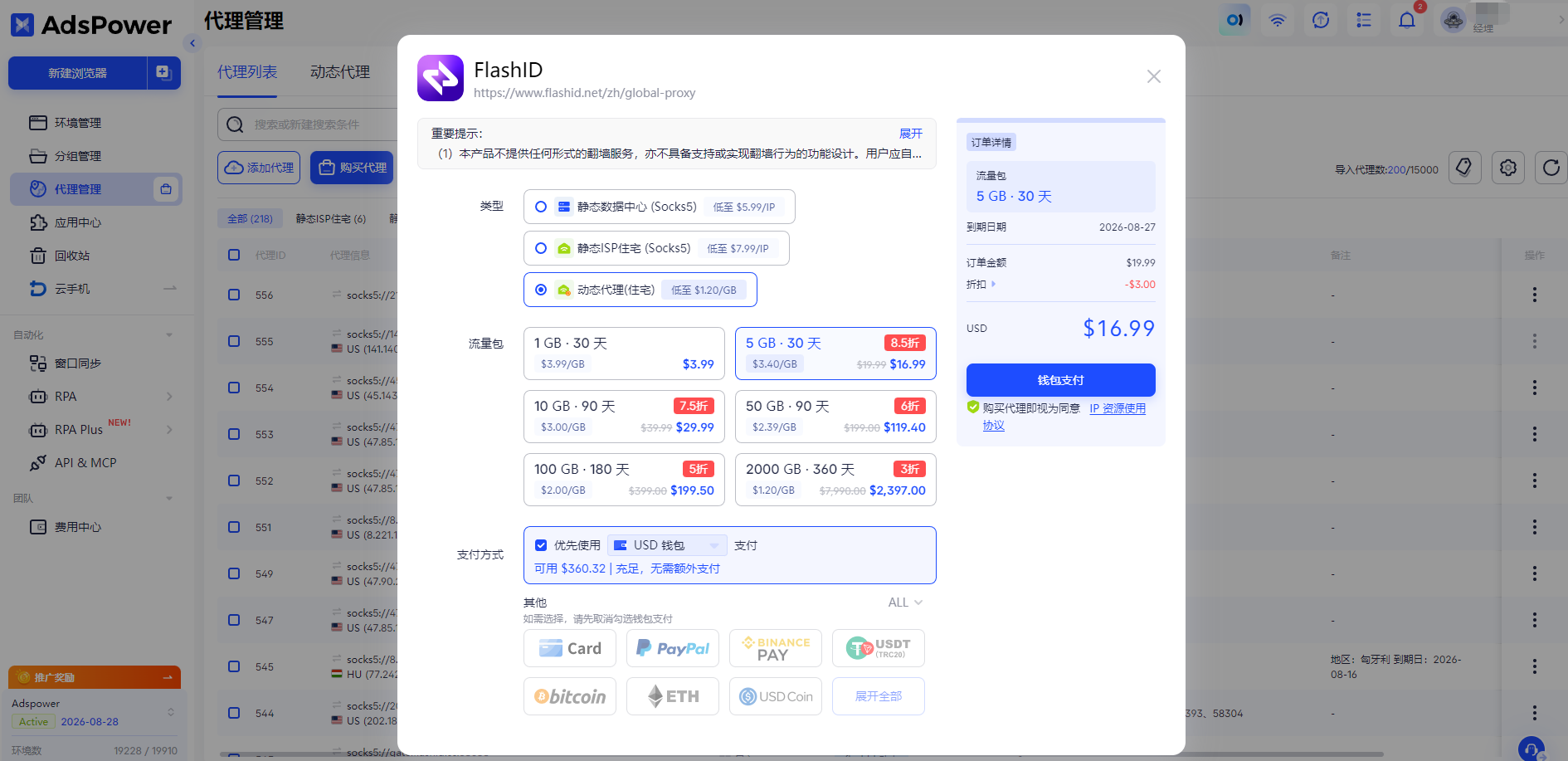Choose the 50 GB · 90 days package

click(x=835, y=417)
